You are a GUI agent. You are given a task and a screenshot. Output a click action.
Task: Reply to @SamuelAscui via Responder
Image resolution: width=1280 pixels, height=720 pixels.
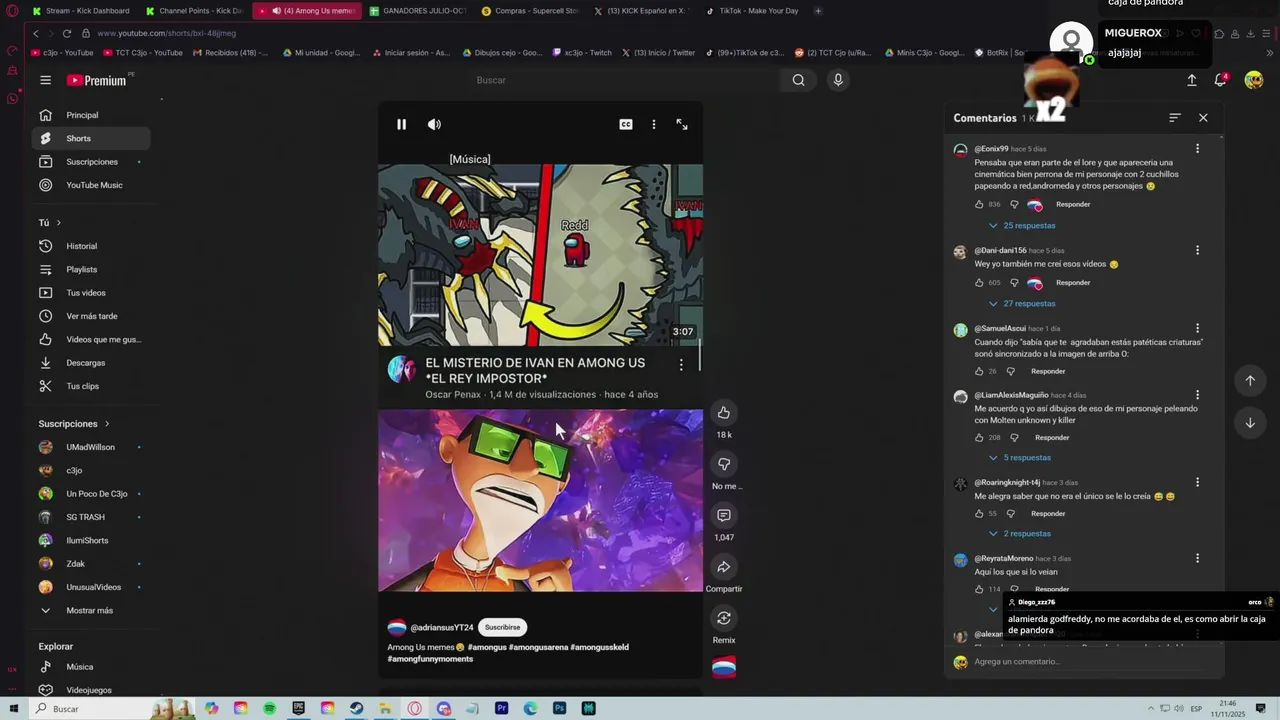(x=1048, y=371)
